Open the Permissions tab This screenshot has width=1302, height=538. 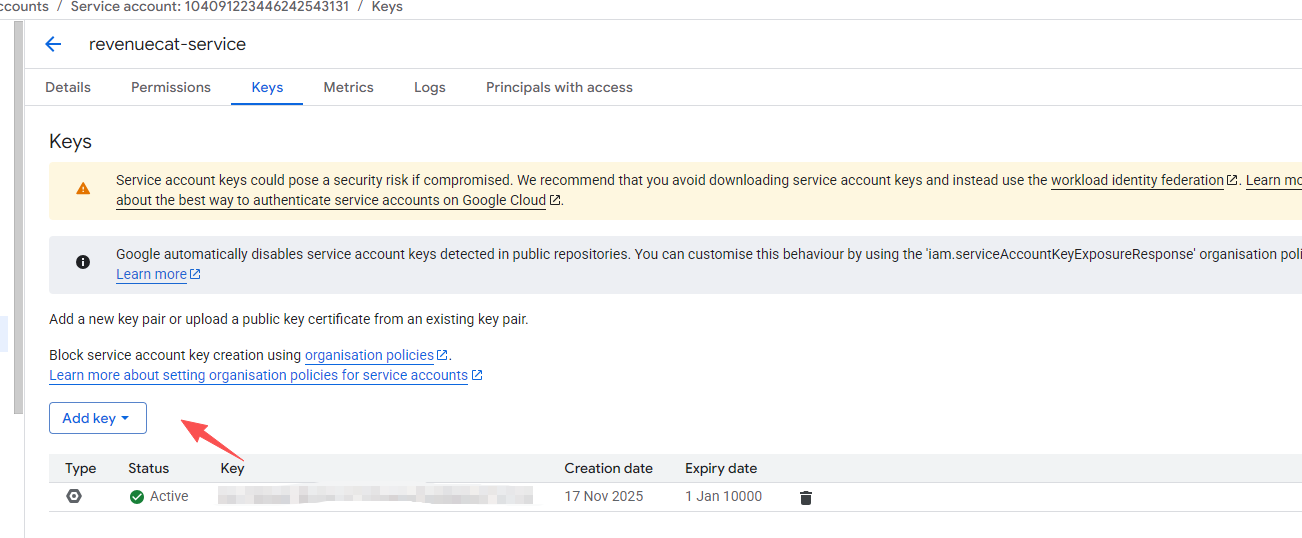pyautogui.click(x=171, y=87)
